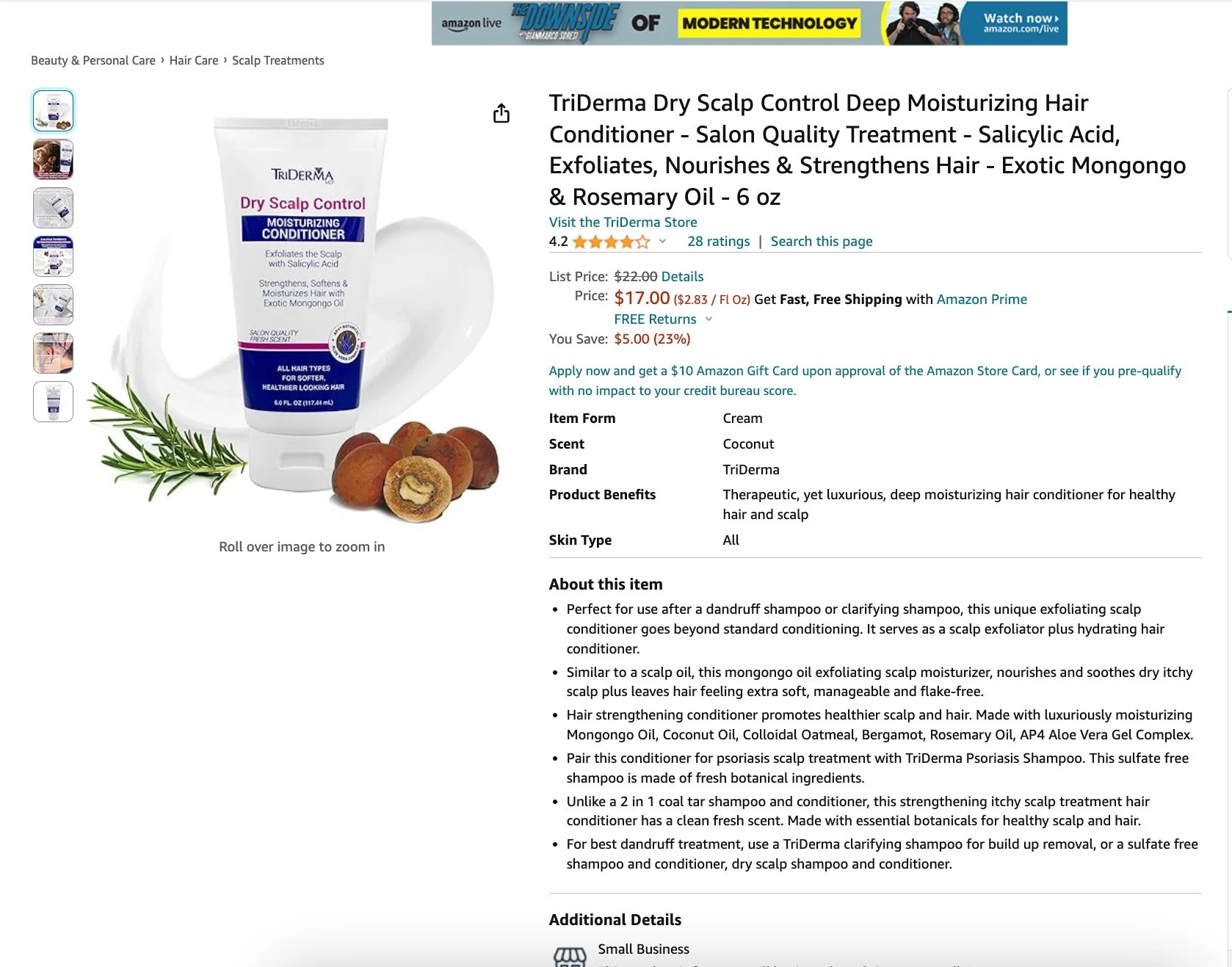Expand the star rating breakdown chevron

pos(662,242)
